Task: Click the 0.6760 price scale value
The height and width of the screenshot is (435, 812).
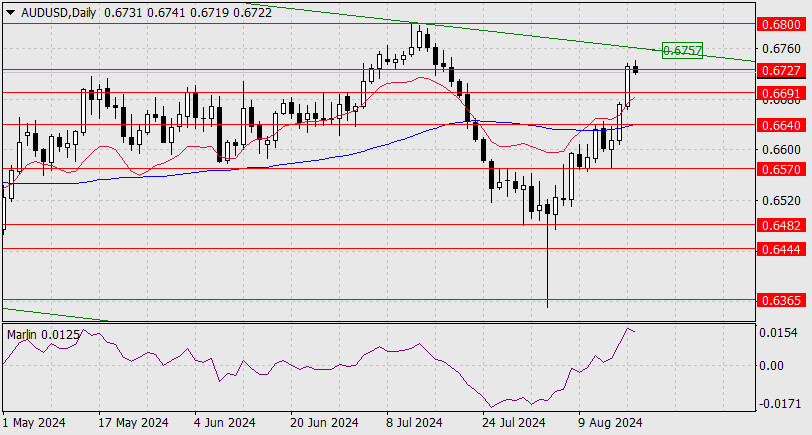Action: point(781,49)
